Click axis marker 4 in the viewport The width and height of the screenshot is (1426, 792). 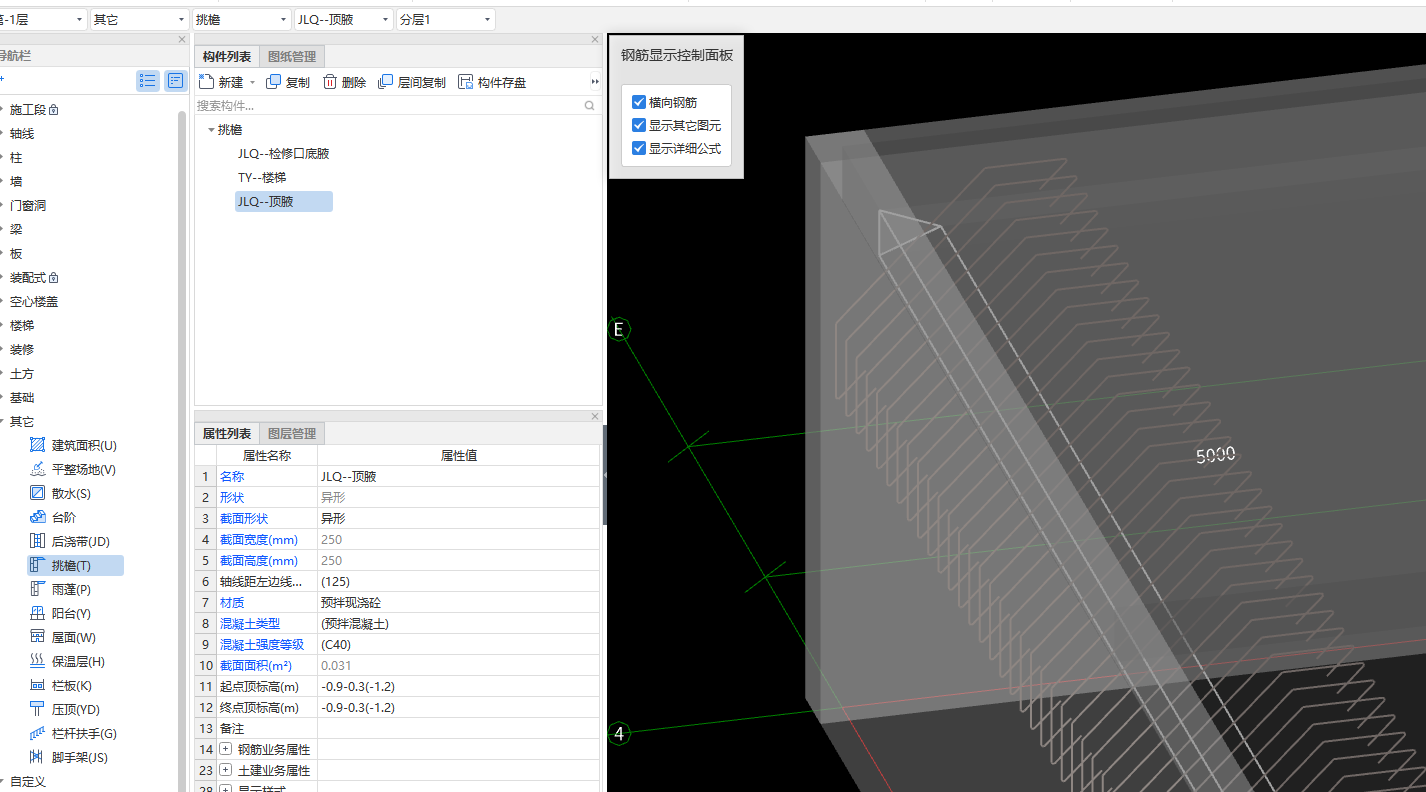[x=619, y=734]
